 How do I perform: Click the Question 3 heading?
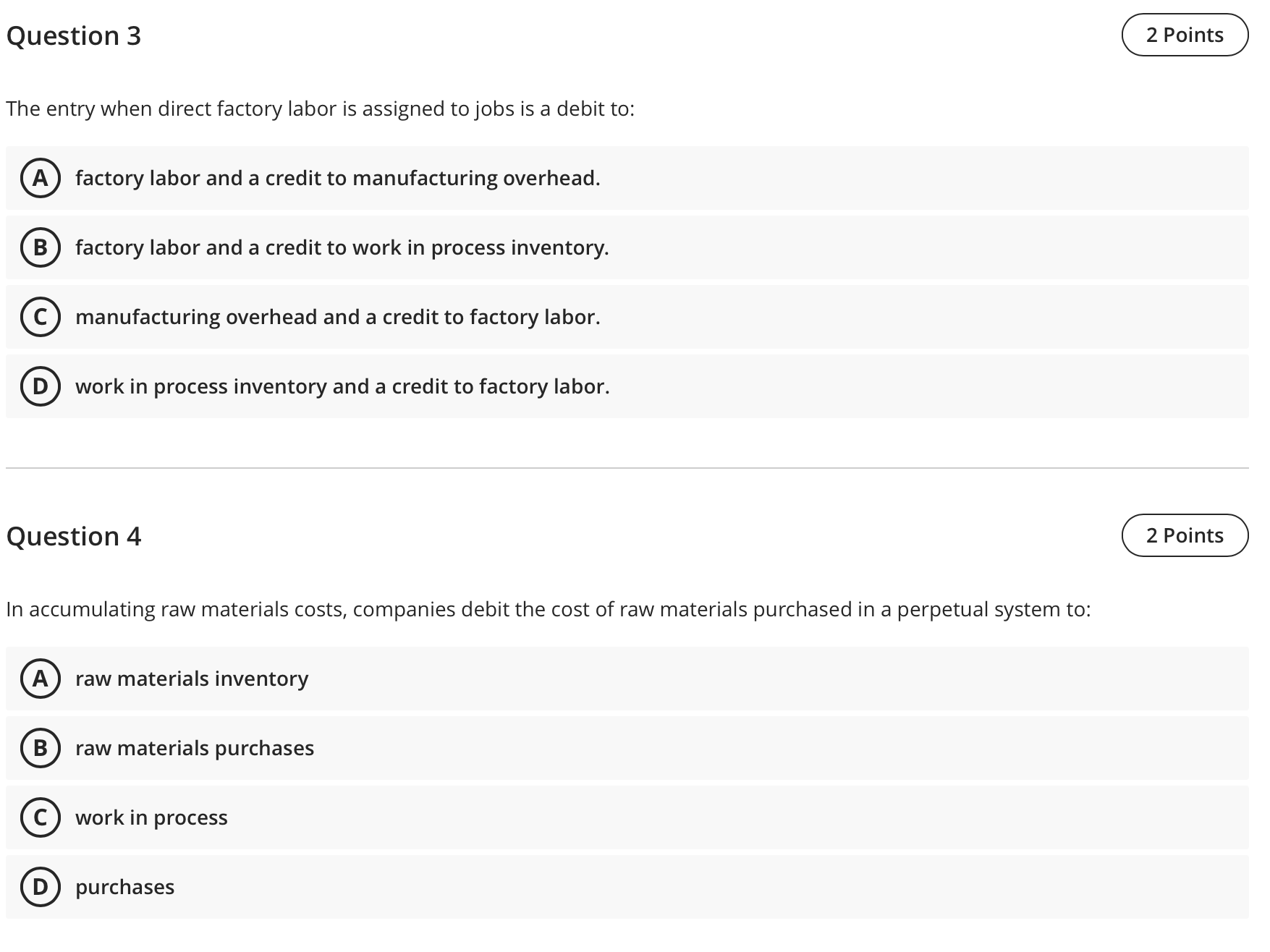[x=74, y=36]
